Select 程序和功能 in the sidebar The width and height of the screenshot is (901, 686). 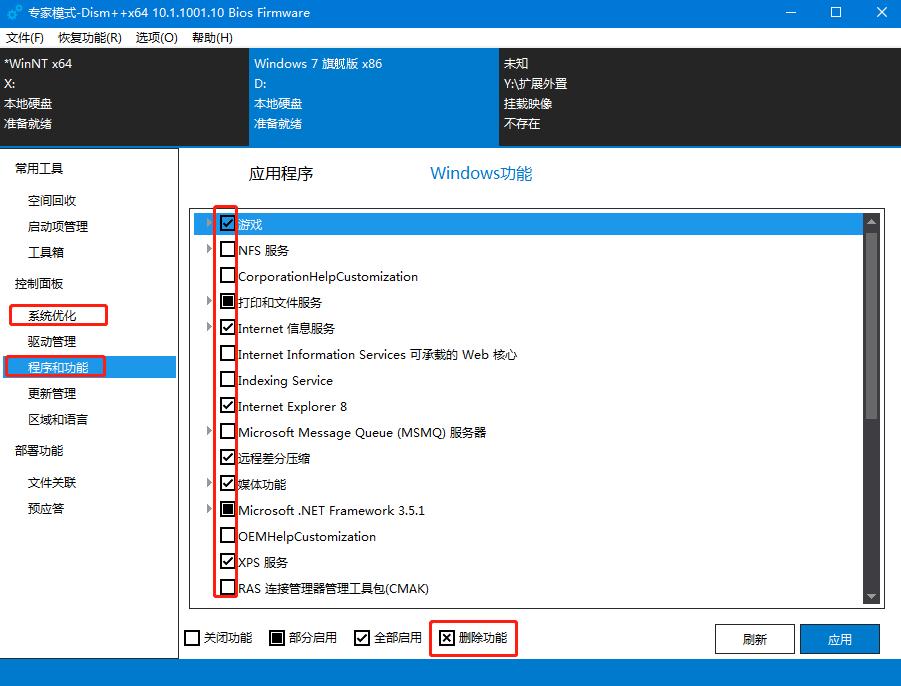click(x=59, y=366)
